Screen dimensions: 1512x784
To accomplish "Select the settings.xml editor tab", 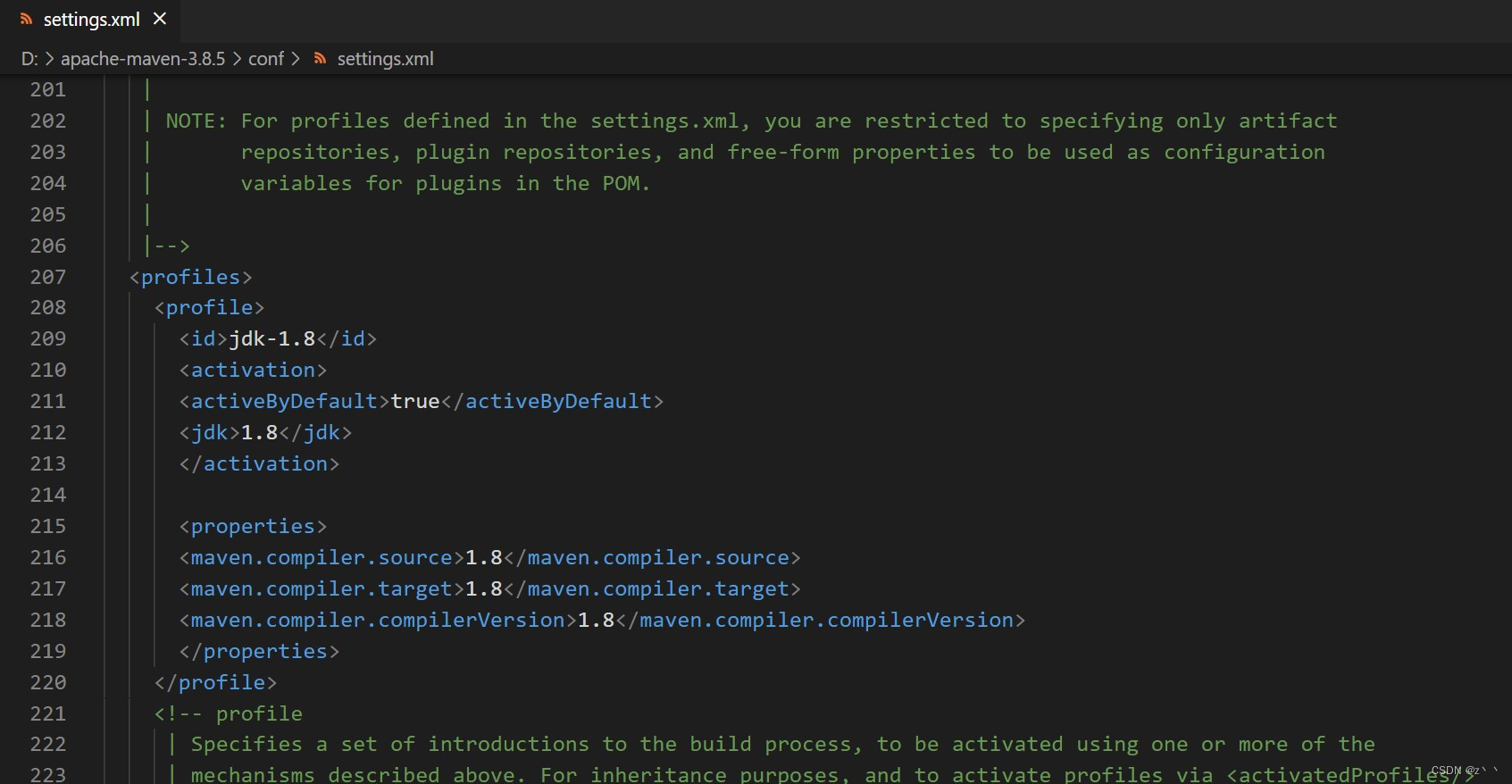I will pyautogui.click(x=91, y=20).
